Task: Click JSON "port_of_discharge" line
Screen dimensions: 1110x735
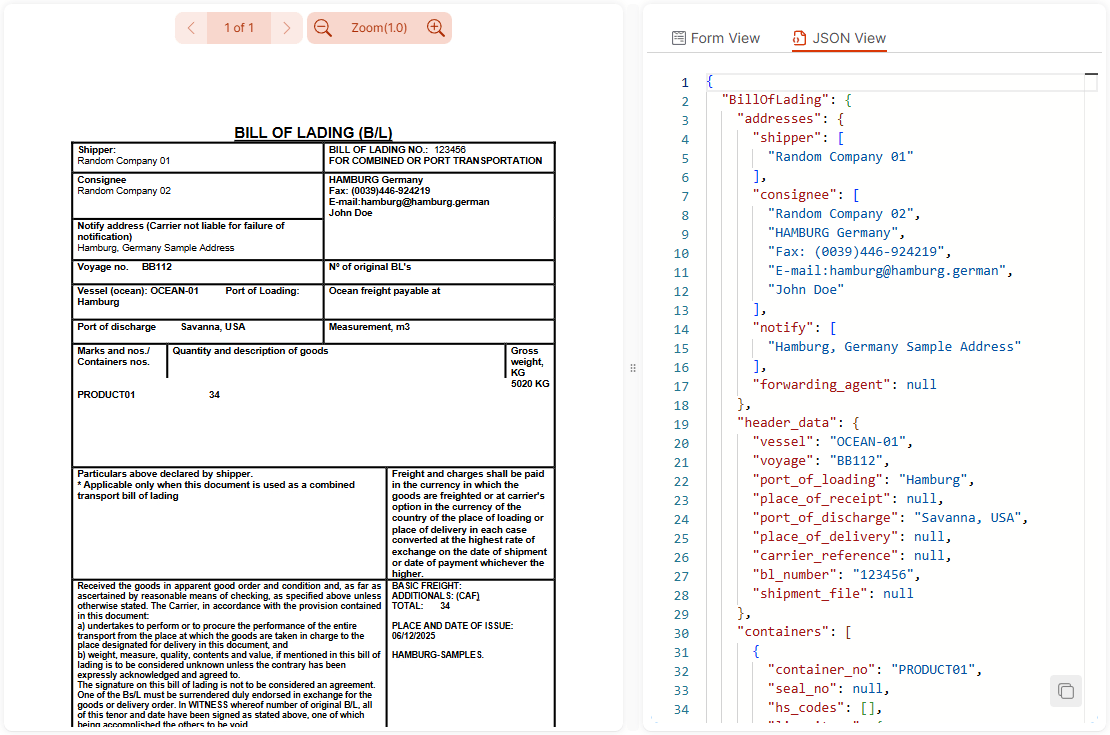Action: 890,518
